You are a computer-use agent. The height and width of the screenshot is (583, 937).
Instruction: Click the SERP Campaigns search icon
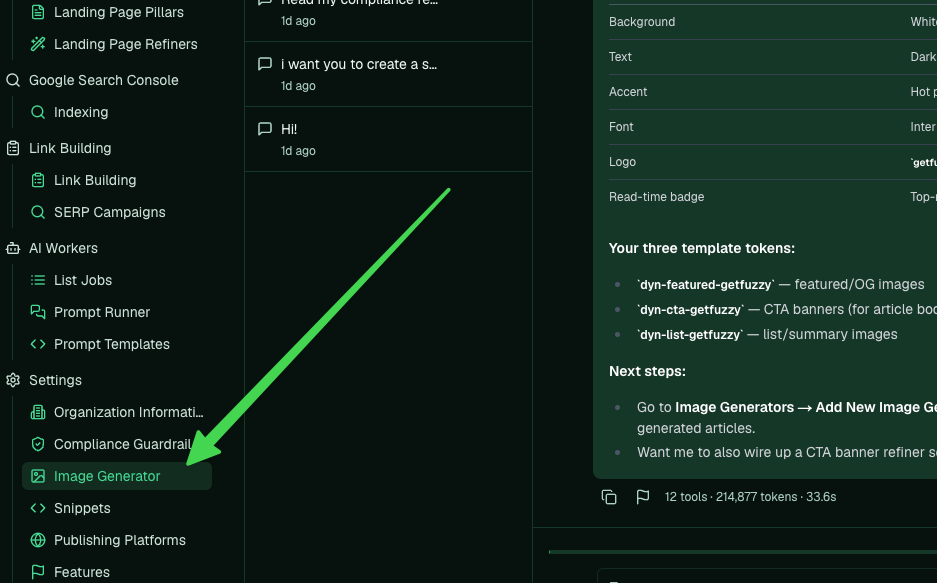coord(38,212)
